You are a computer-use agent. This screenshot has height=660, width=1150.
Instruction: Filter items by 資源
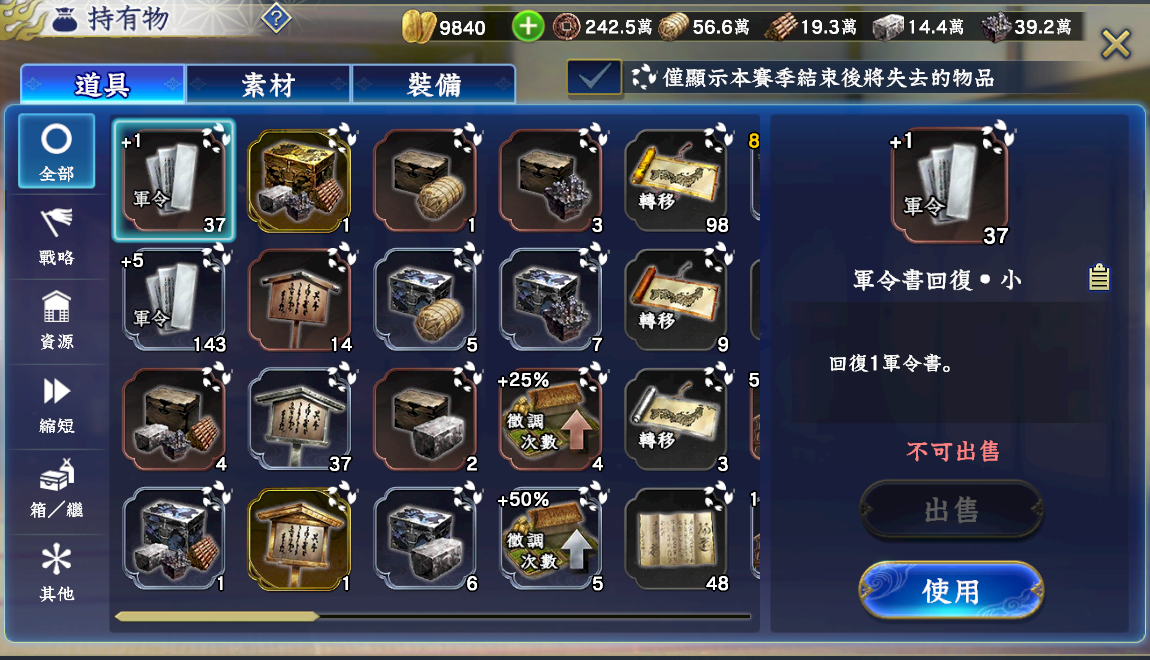pyautogui.click(x=56, y=321)
